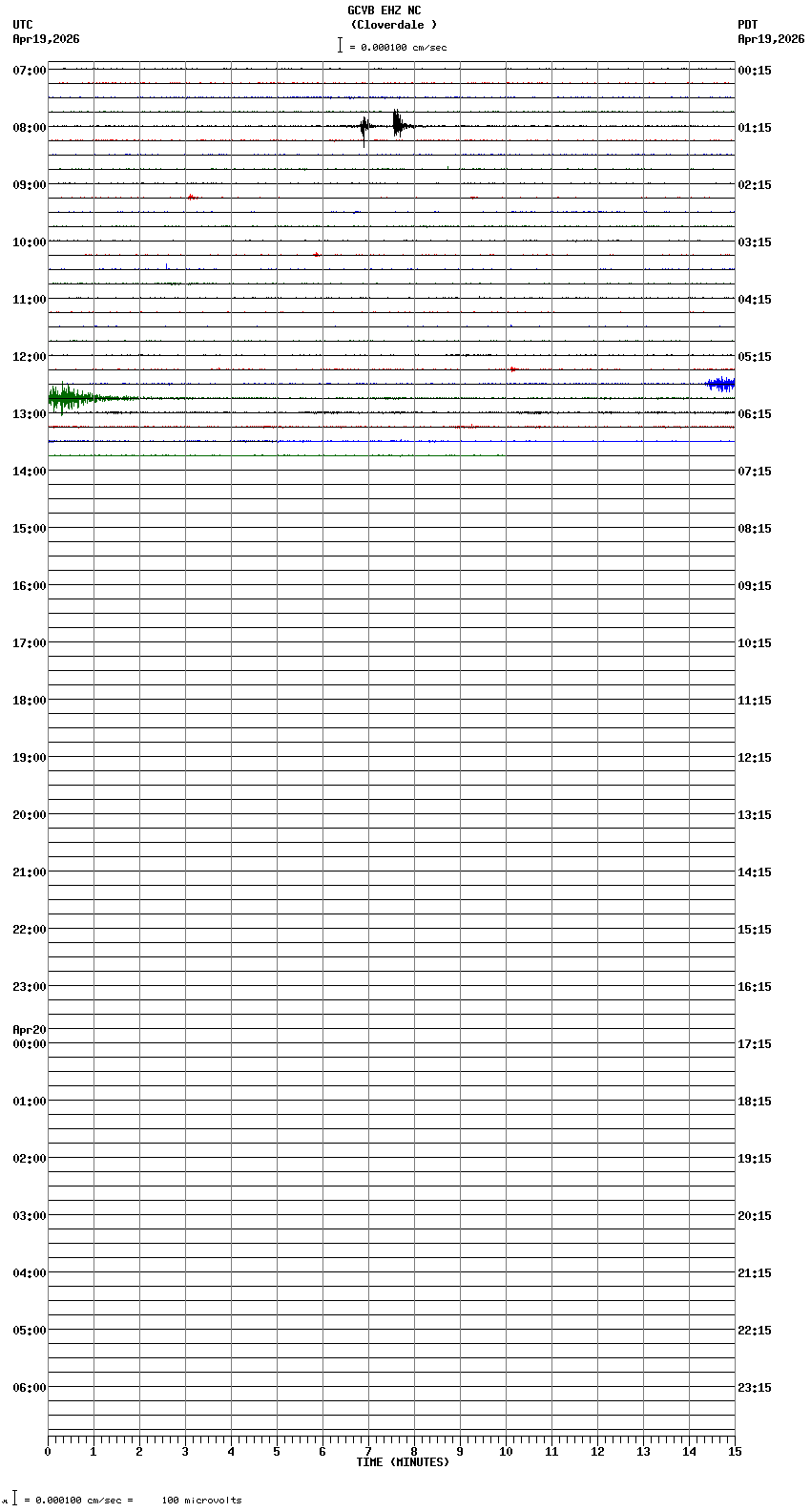Click the 15 minute axis tick label

(x=735, y=1452)
